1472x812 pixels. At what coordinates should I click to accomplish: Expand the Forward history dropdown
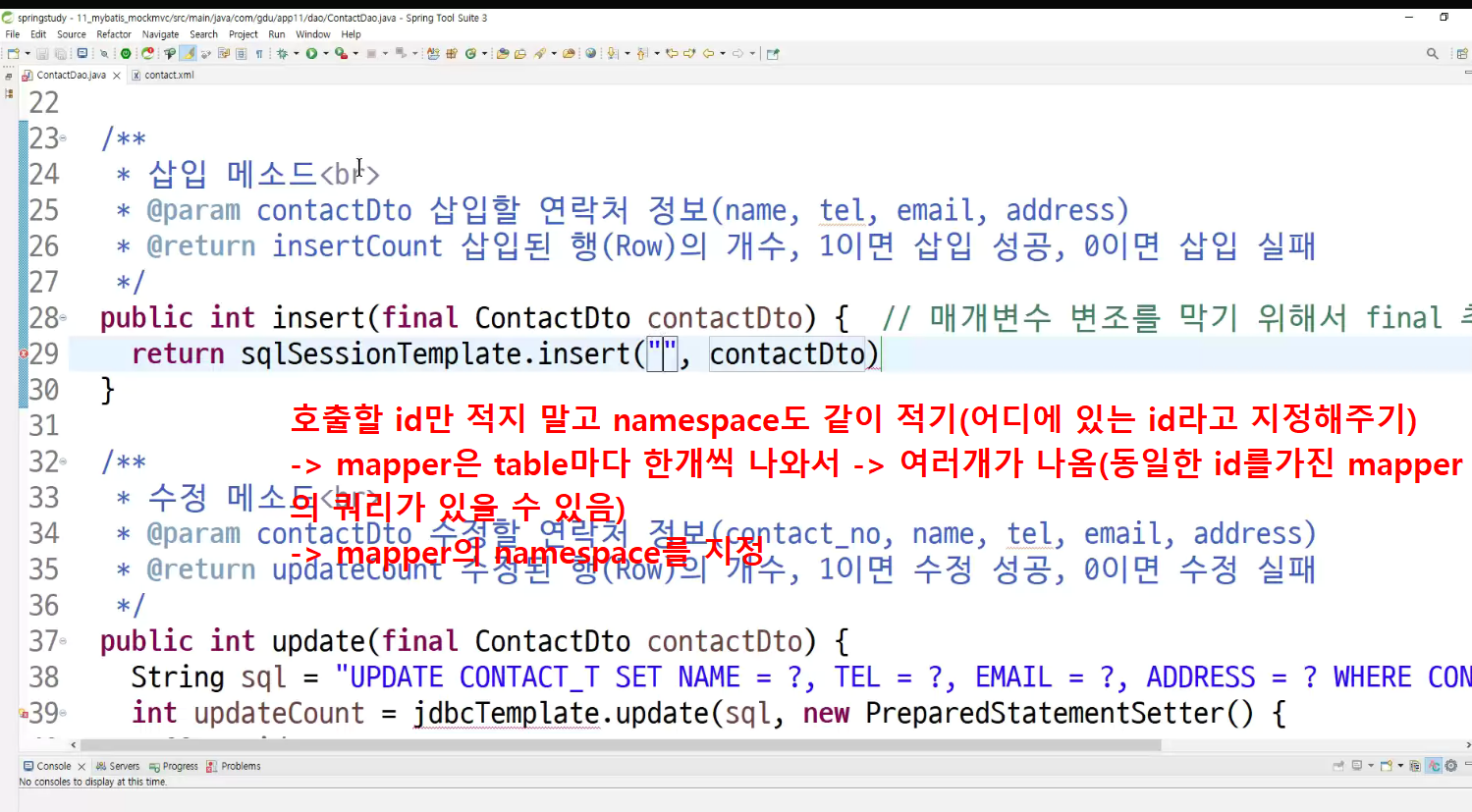[x=752, y=54]
